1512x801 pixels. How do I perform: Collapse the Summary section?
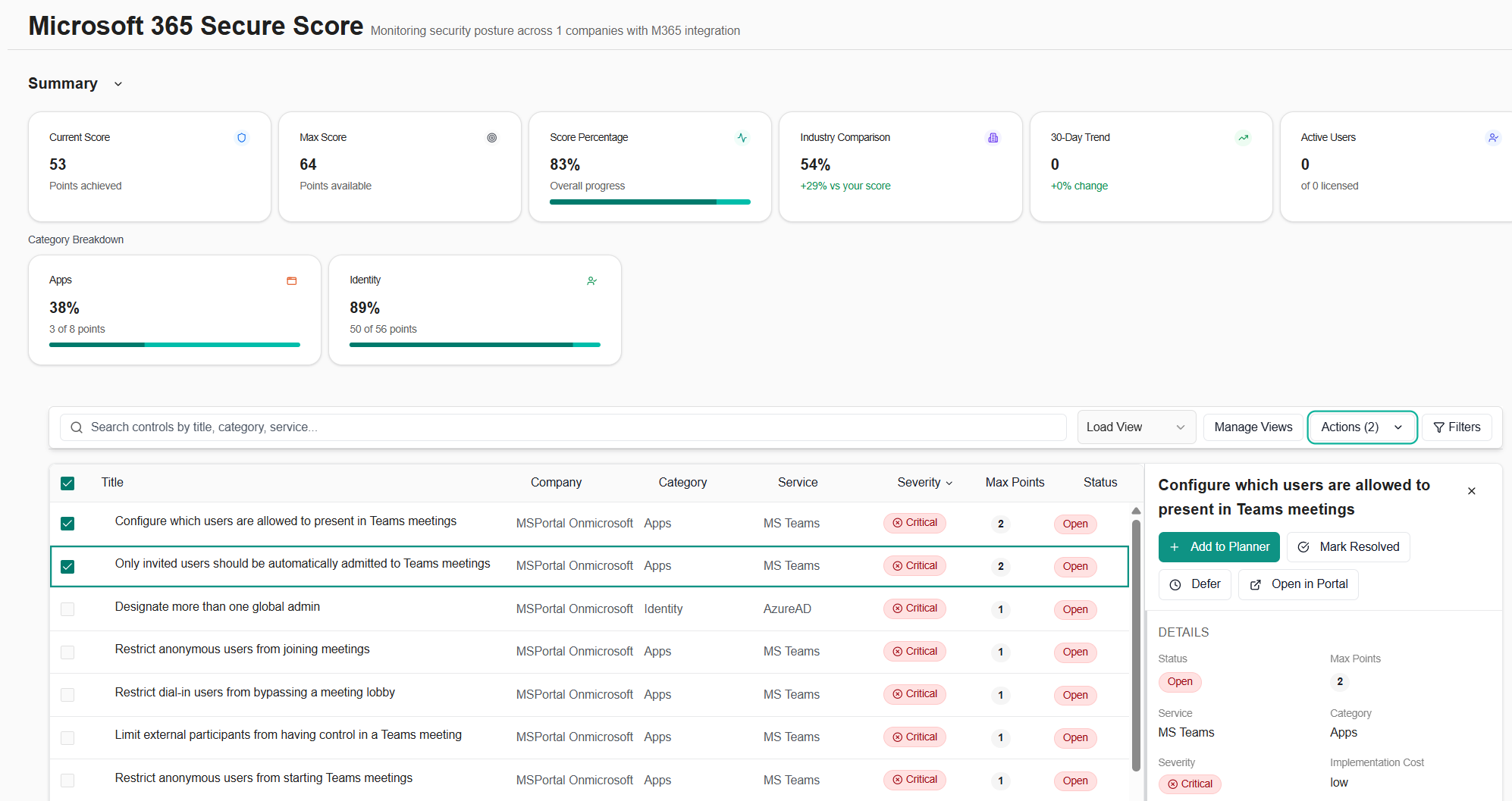tap(118, 84)
